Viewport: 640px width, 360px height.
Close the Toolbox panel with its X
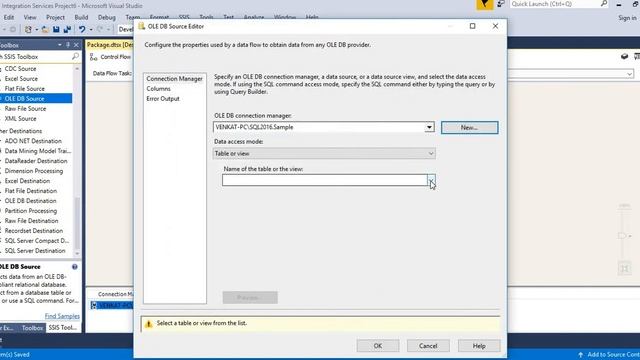pos(76,45)
